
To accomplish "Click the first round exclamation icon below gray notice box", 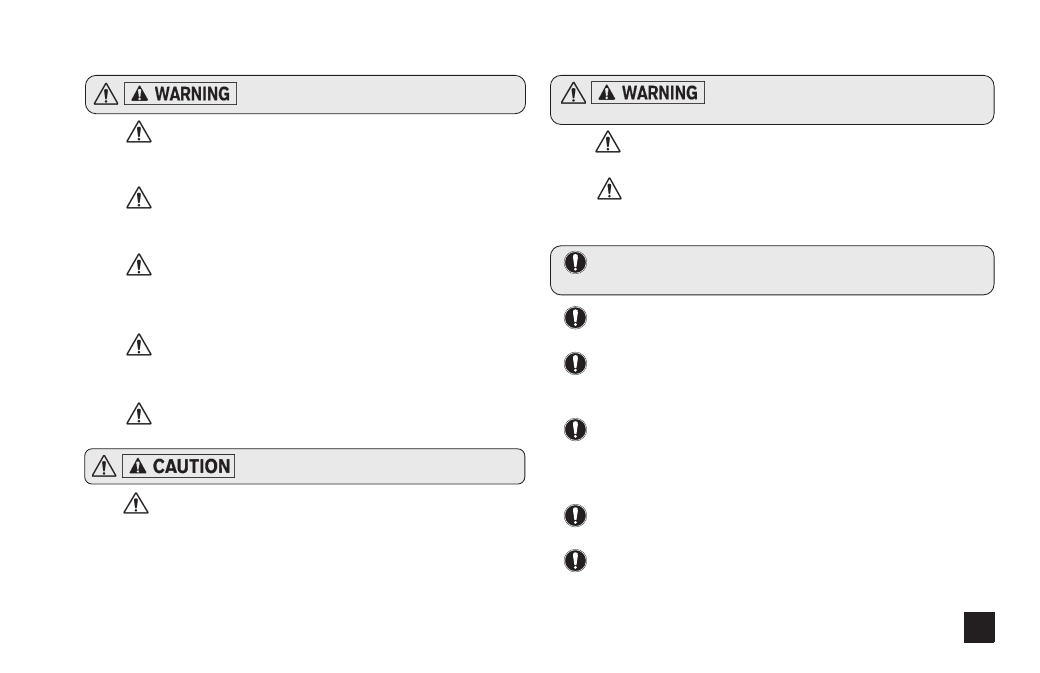I will click(576, 317).
